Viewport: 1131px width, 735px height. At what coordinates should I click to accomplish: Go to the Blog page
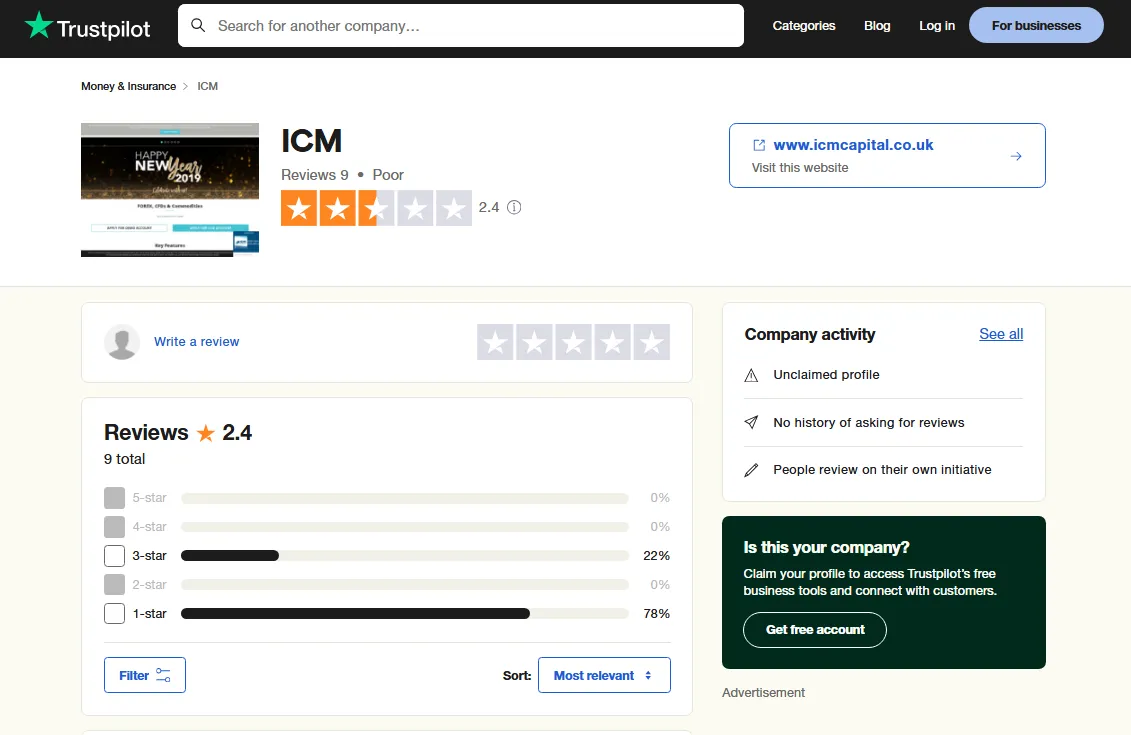click(x=877, y=26)
